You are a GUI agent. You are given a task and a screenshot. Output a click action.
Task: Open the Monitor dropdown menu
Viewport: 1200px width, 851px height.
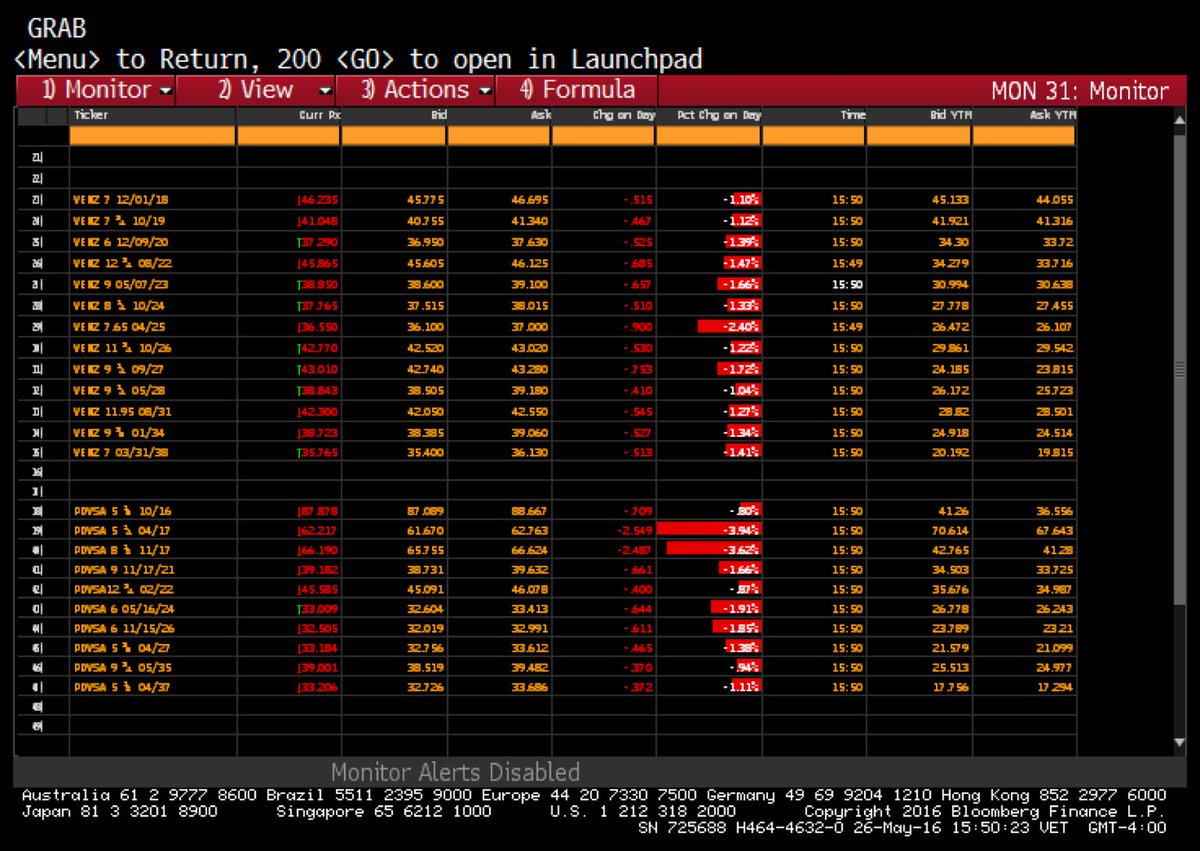pos(95,90)
